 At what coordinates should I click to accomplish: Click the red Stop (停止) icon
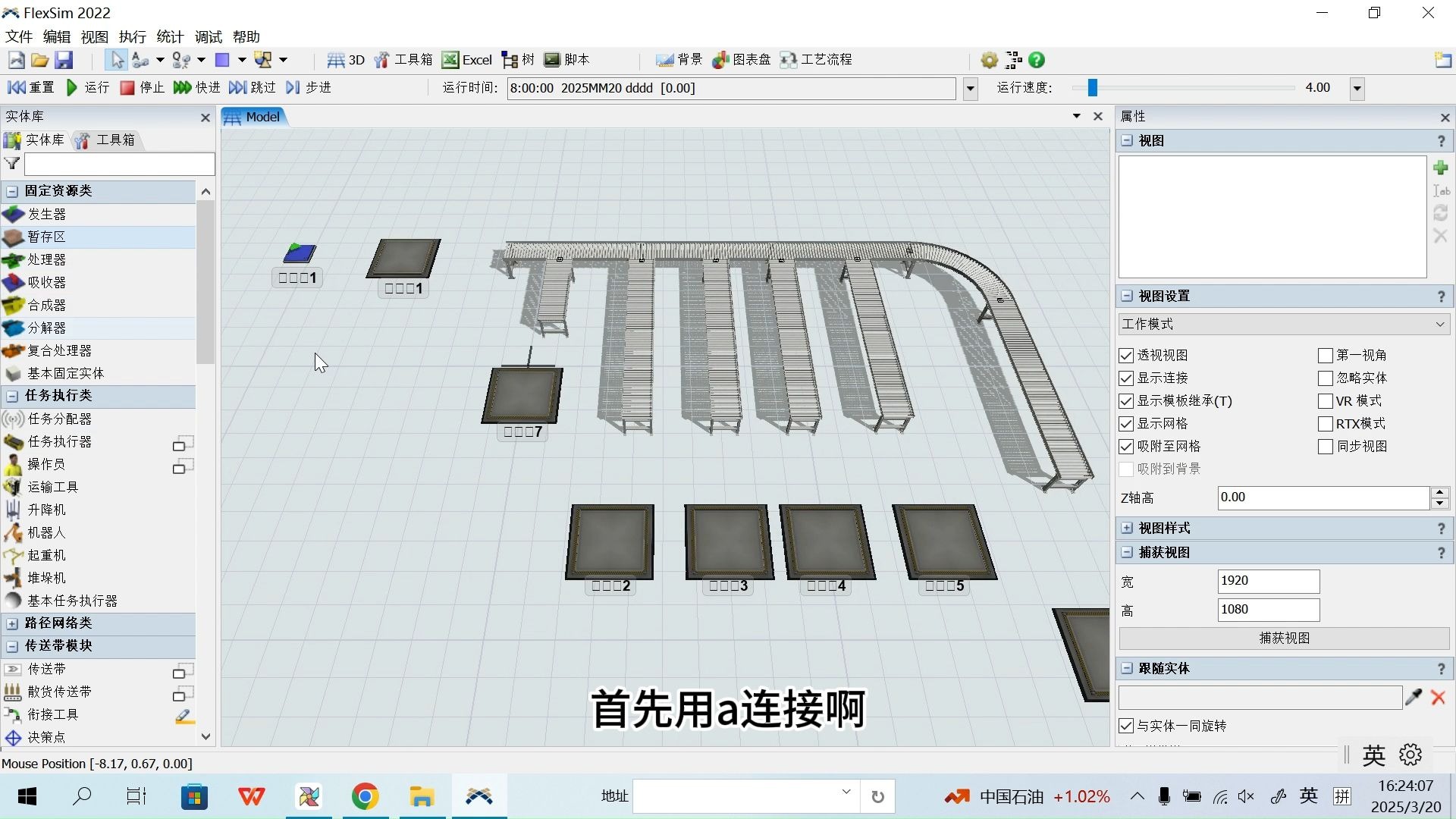[x=127, y=88]
